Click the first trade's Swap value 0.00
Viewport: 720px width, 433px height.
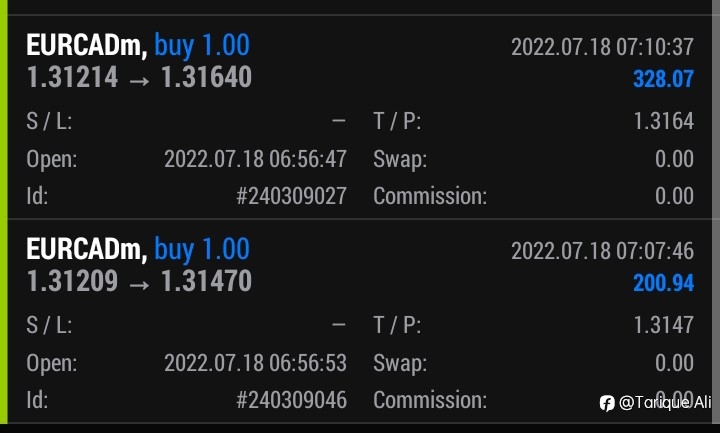(x=674, y=159)
